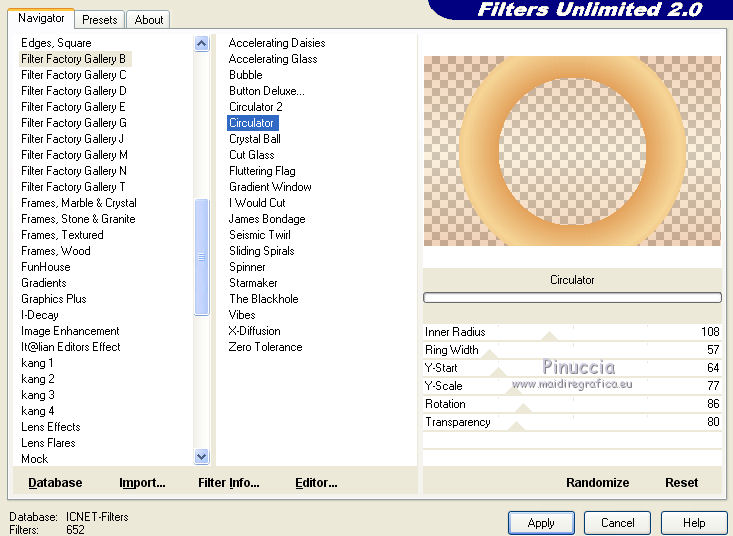Click the category list scroll up arrow

(x=201, y=44)
